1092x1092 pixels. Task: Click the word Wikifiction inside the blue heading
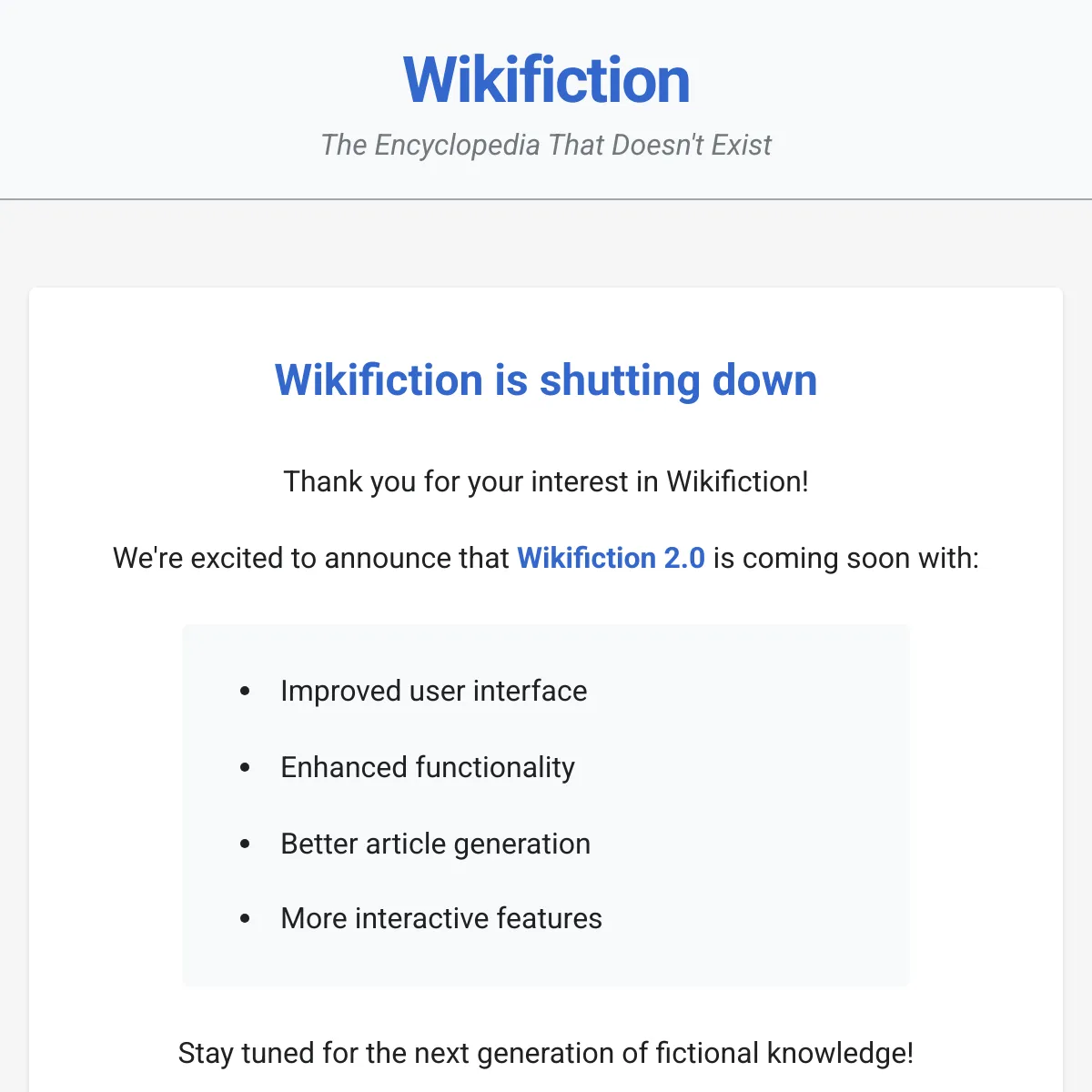click(379, 379)
